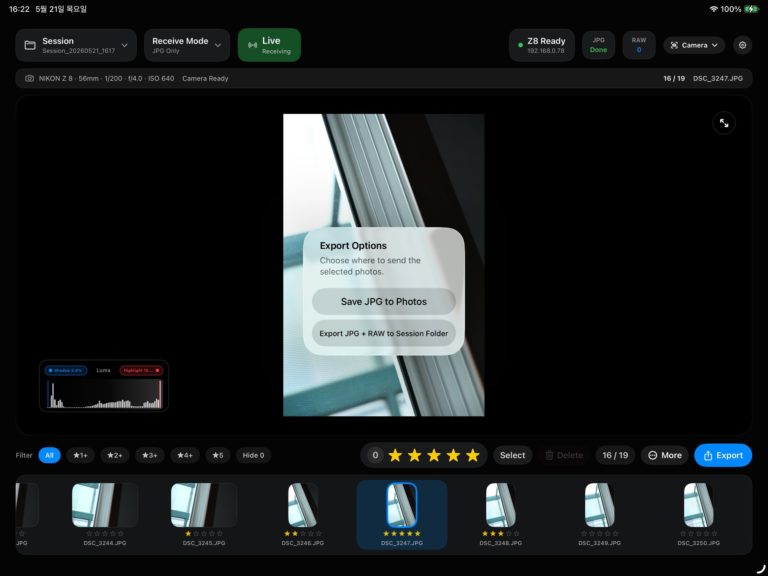This screenshot has height=576, width=768.
Task: Filter by 4+ stars
Action: 185,455
